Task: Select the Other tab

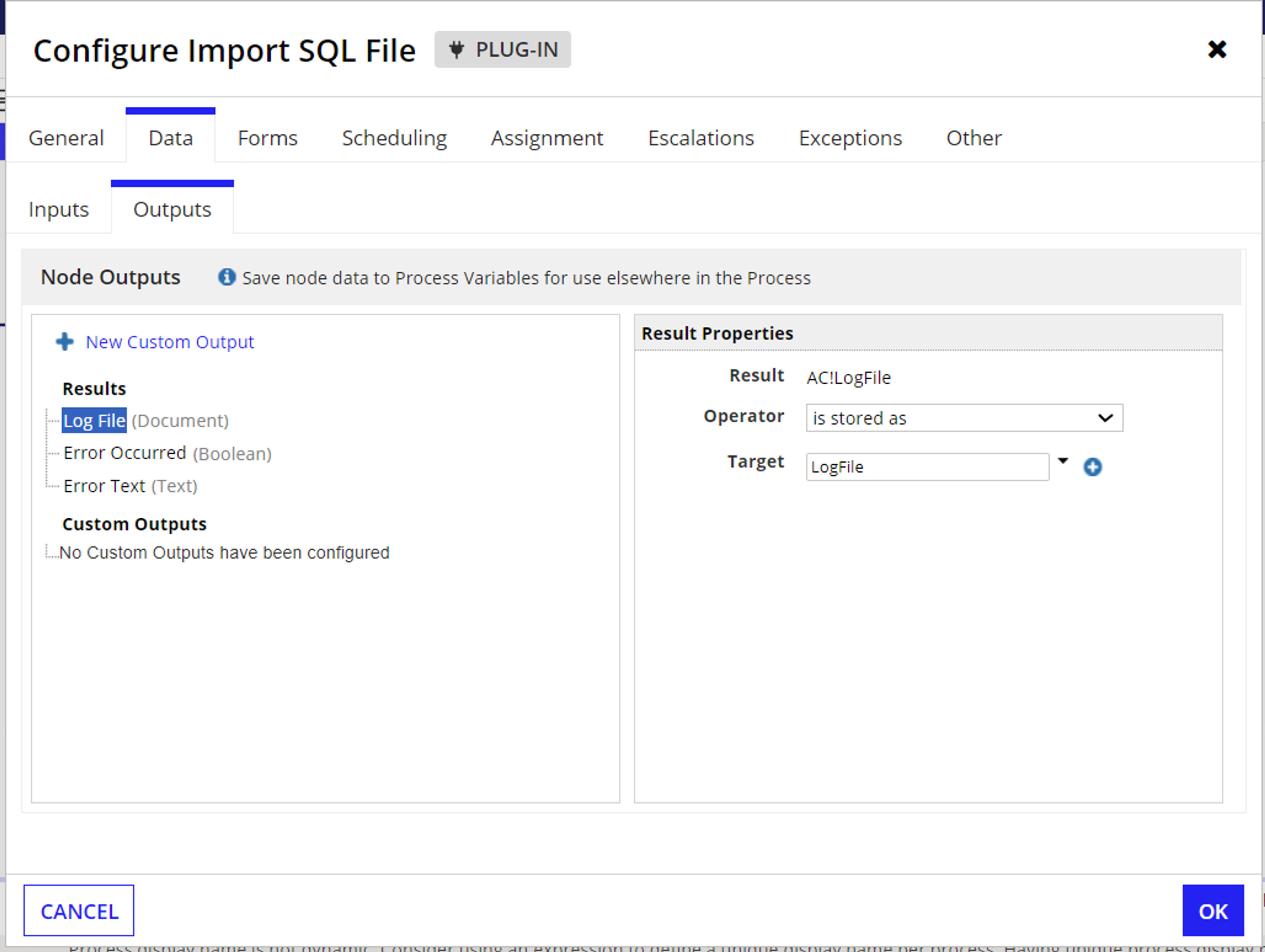Action: point(974,138)
